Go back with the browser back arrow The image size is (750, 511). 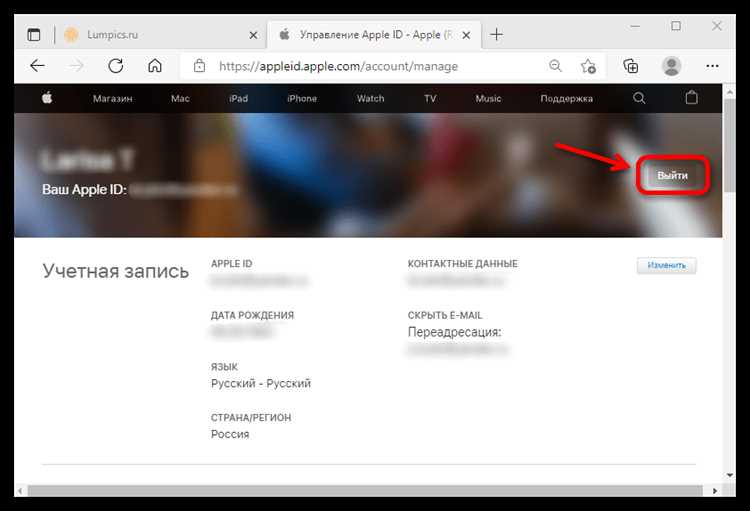tap(37, 66)
